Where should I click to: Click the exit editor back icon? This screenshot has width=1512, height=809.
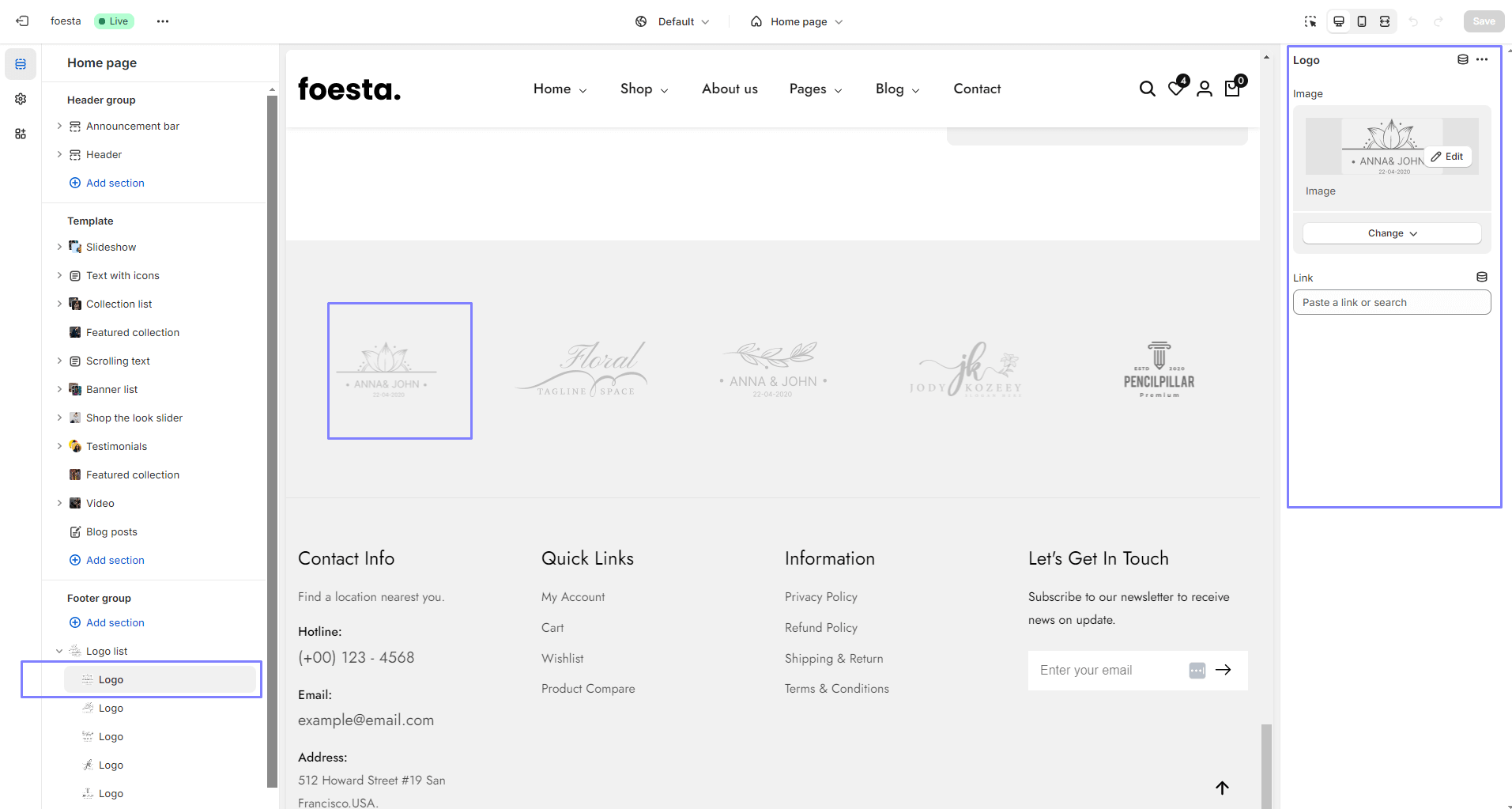(x=22, y=21)
